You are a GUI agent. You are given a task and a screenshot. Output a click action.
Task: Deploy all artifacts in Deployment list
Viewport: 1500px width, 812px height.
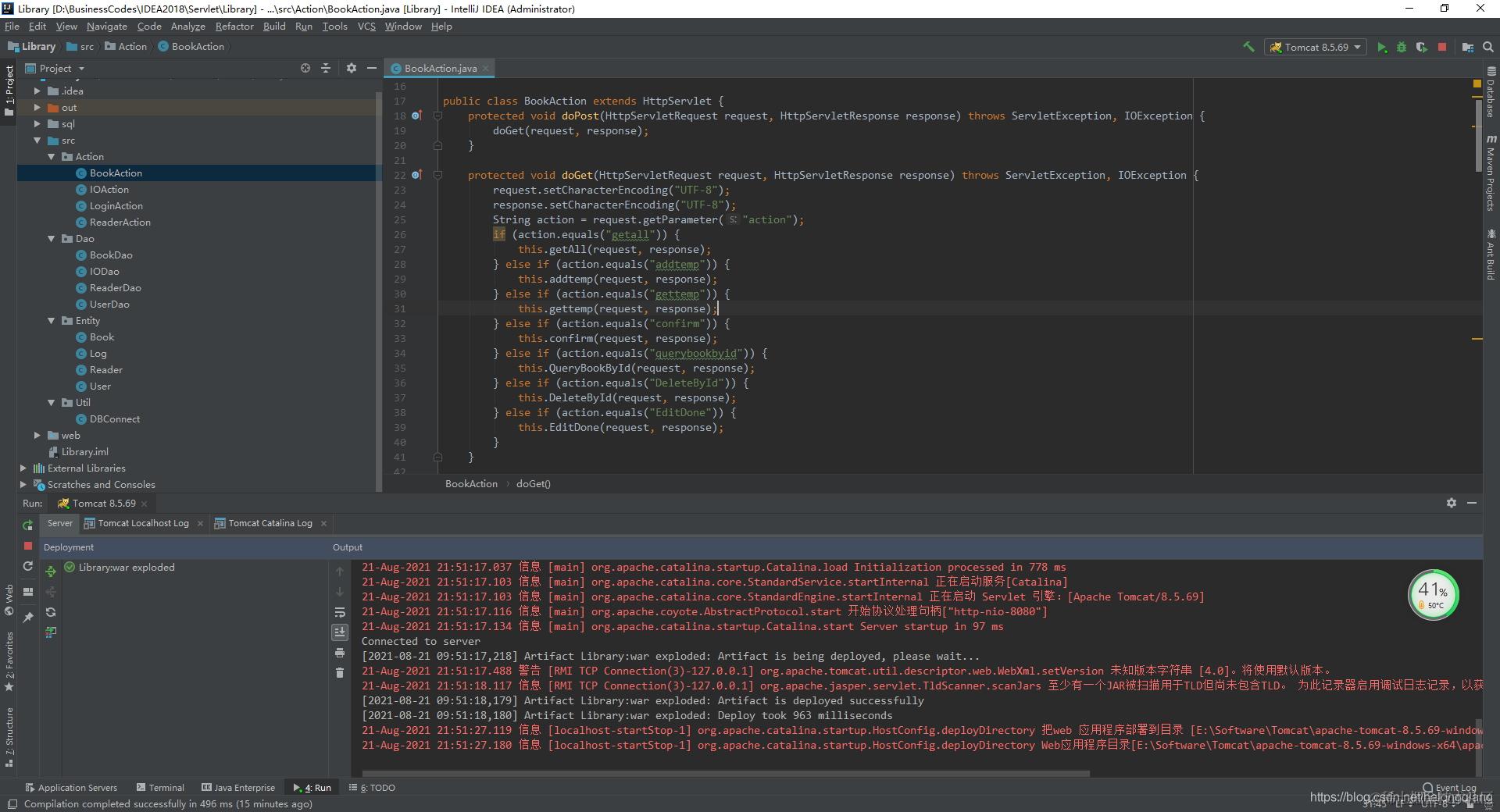[x=51, y=572]
